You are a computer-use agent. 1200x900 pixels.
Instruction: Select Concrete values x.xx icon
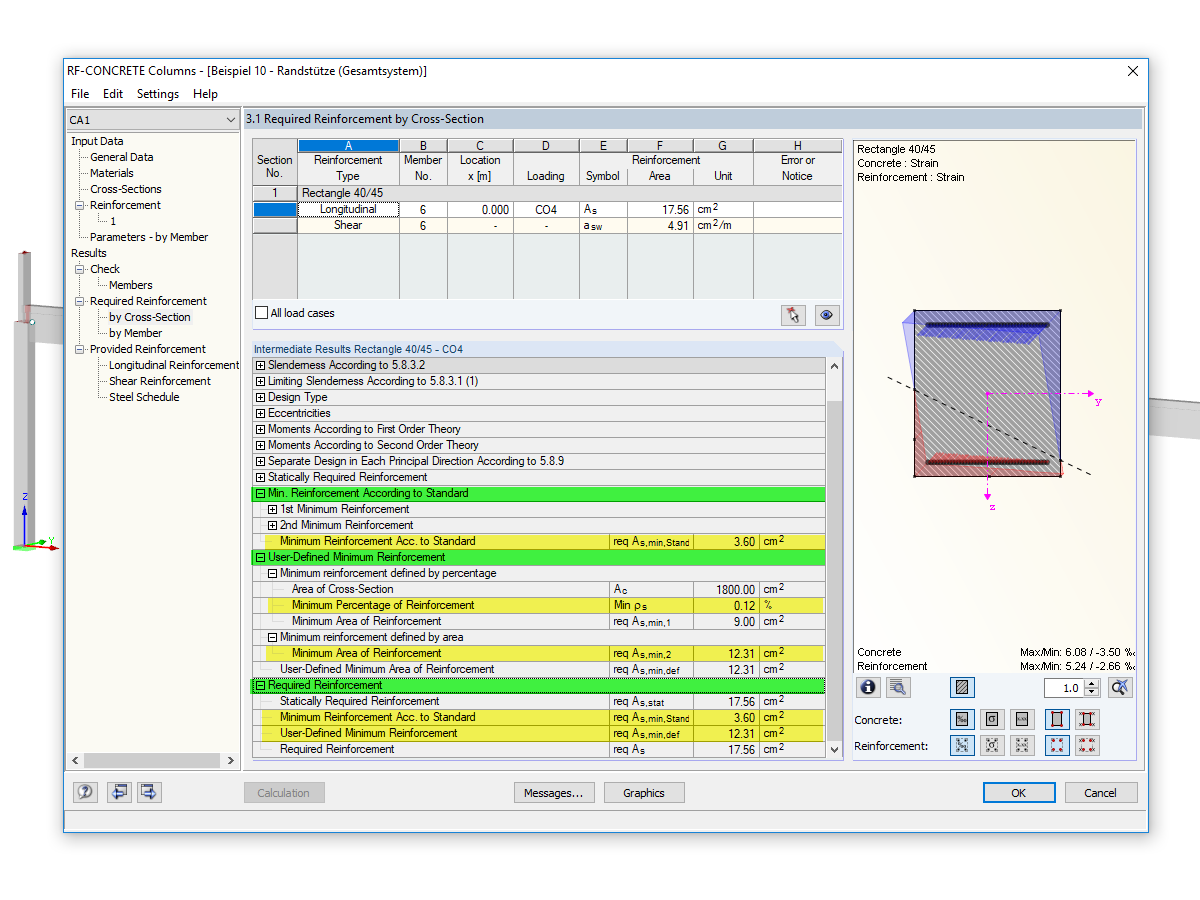point(1022,719)
